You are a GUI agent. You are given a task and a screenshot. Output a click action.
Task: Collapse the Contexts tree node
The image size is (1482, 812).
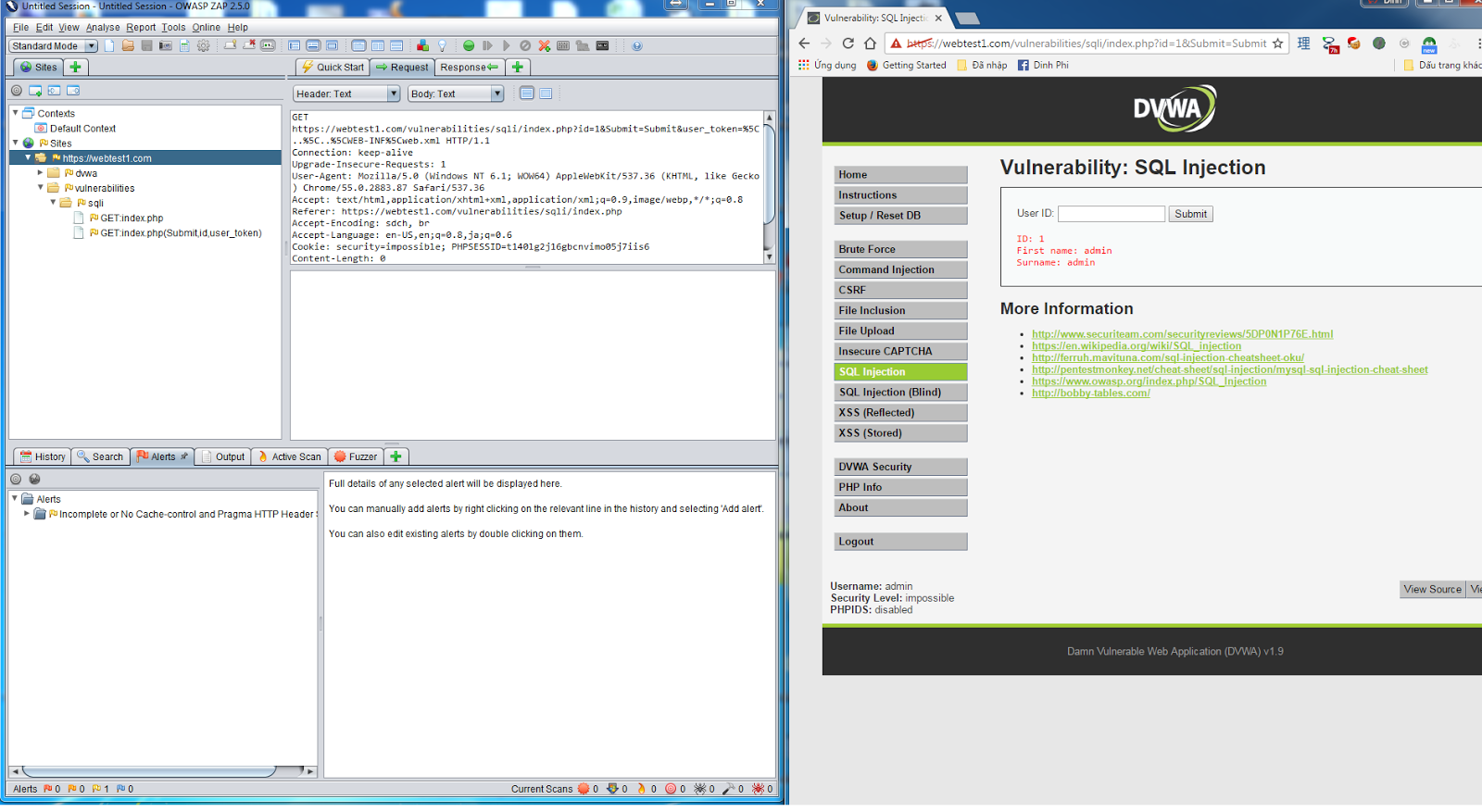tap(16, 113)
